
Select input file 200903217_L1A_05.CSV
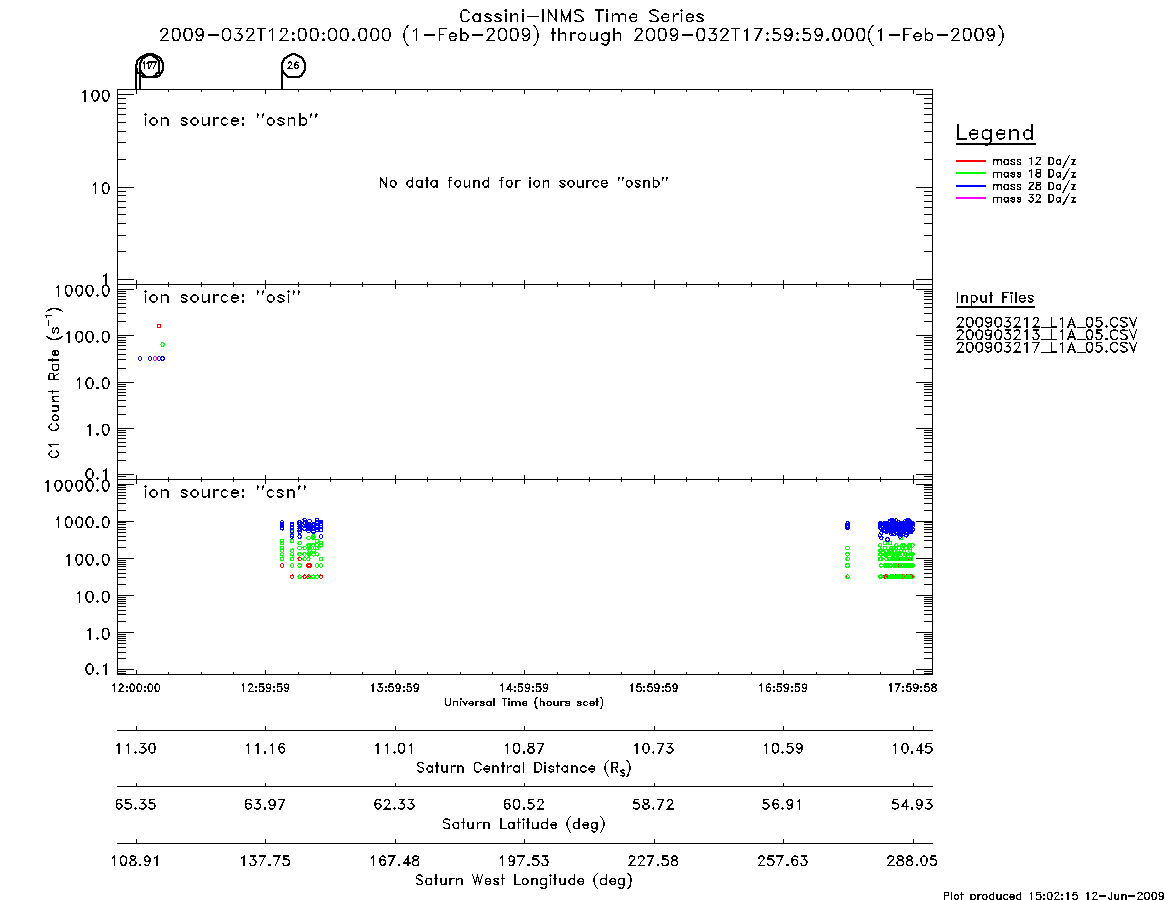(x=1046, y=348)
